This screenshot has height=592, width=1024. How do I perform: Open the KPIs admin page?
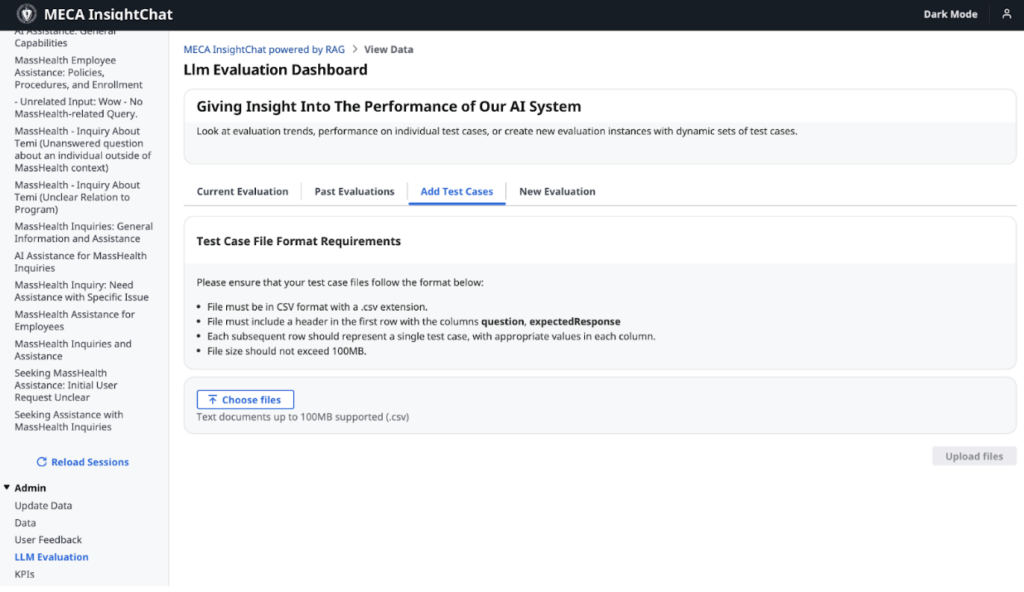tap(24, 574)
